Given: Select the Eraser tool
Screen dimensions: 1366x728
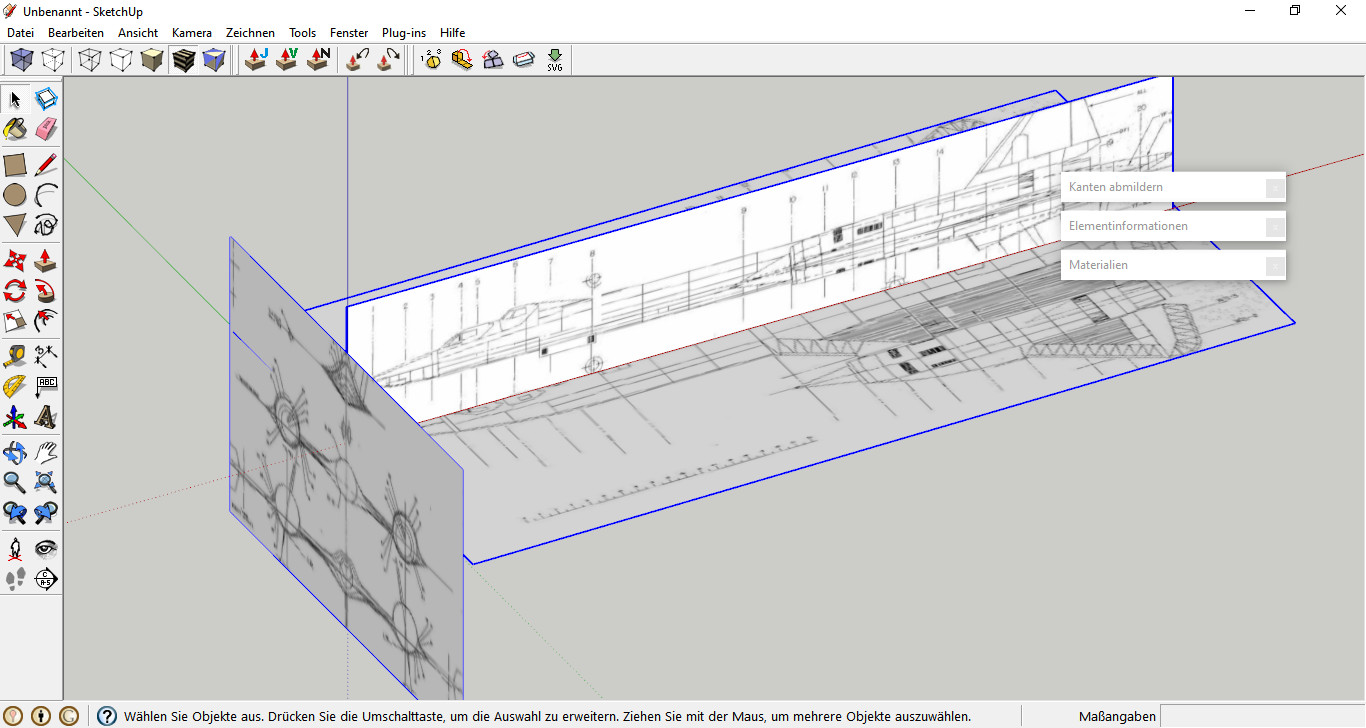Looking at the screenshot, I should point(46,129).
